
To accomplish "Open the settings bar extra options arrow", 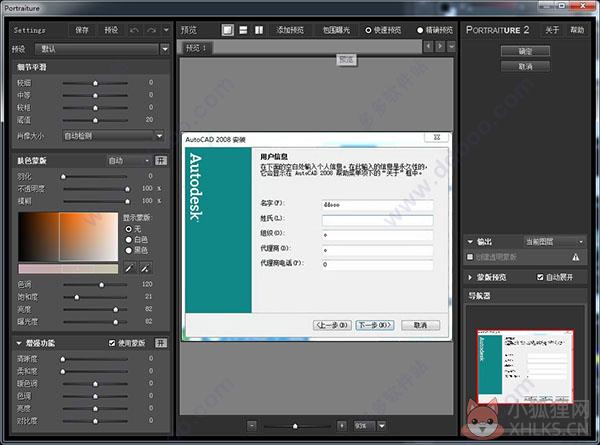I will (x=166, y=30).
